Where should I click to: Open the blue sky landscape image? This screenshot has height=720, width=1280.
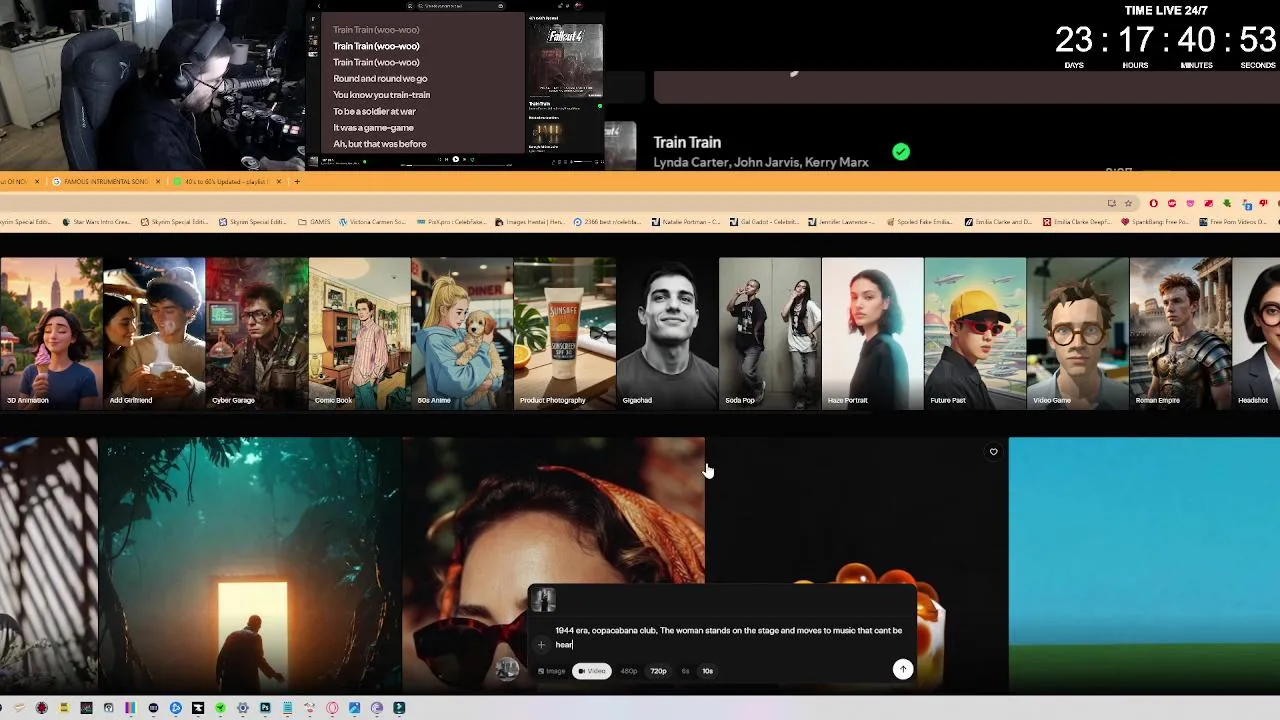tap(1144, 565)
